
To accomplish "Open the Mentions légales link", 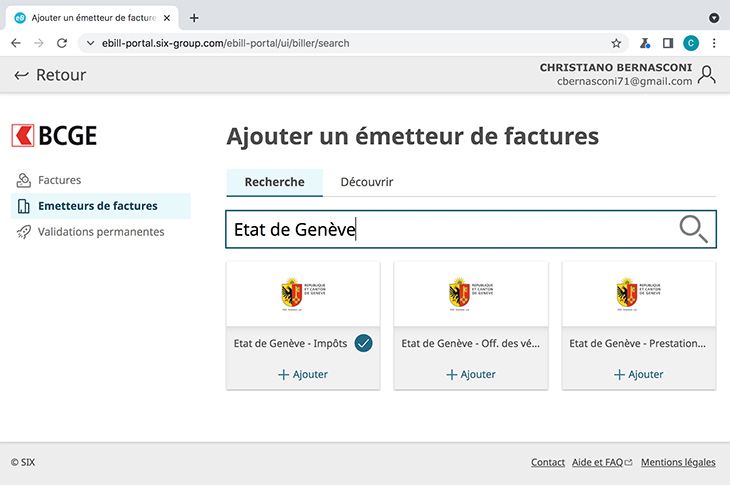I will coord(678,462).
